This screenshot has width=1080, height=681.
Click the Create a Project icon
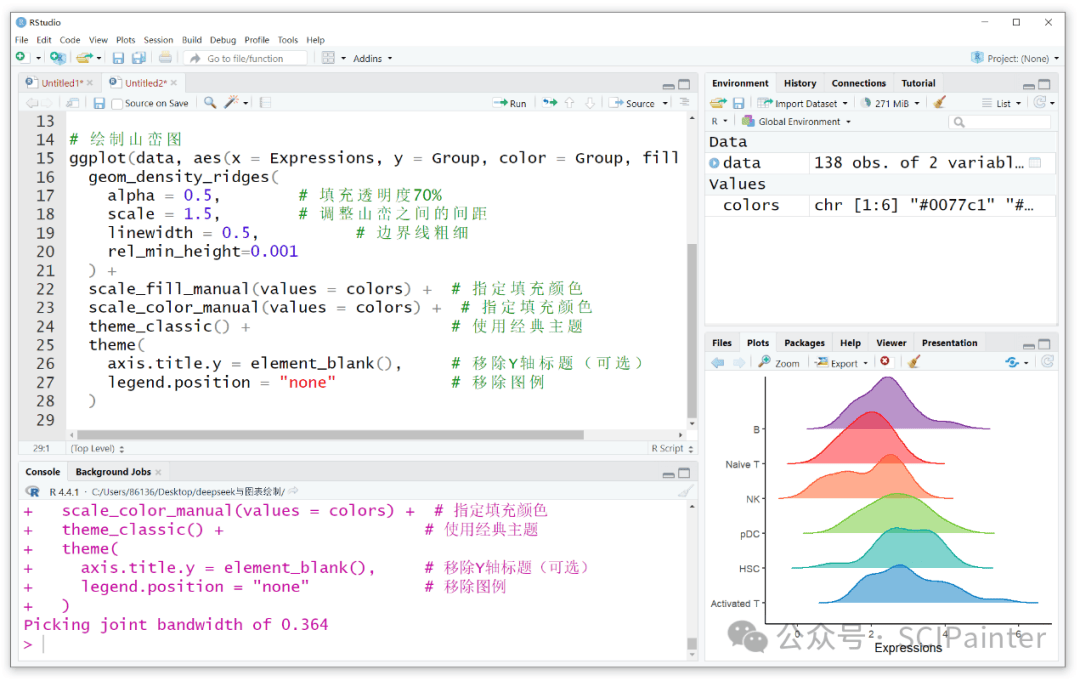58,58
